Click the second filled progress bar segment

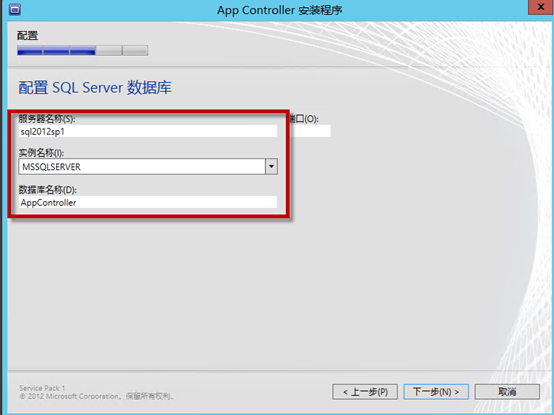[x=56, y=51]
